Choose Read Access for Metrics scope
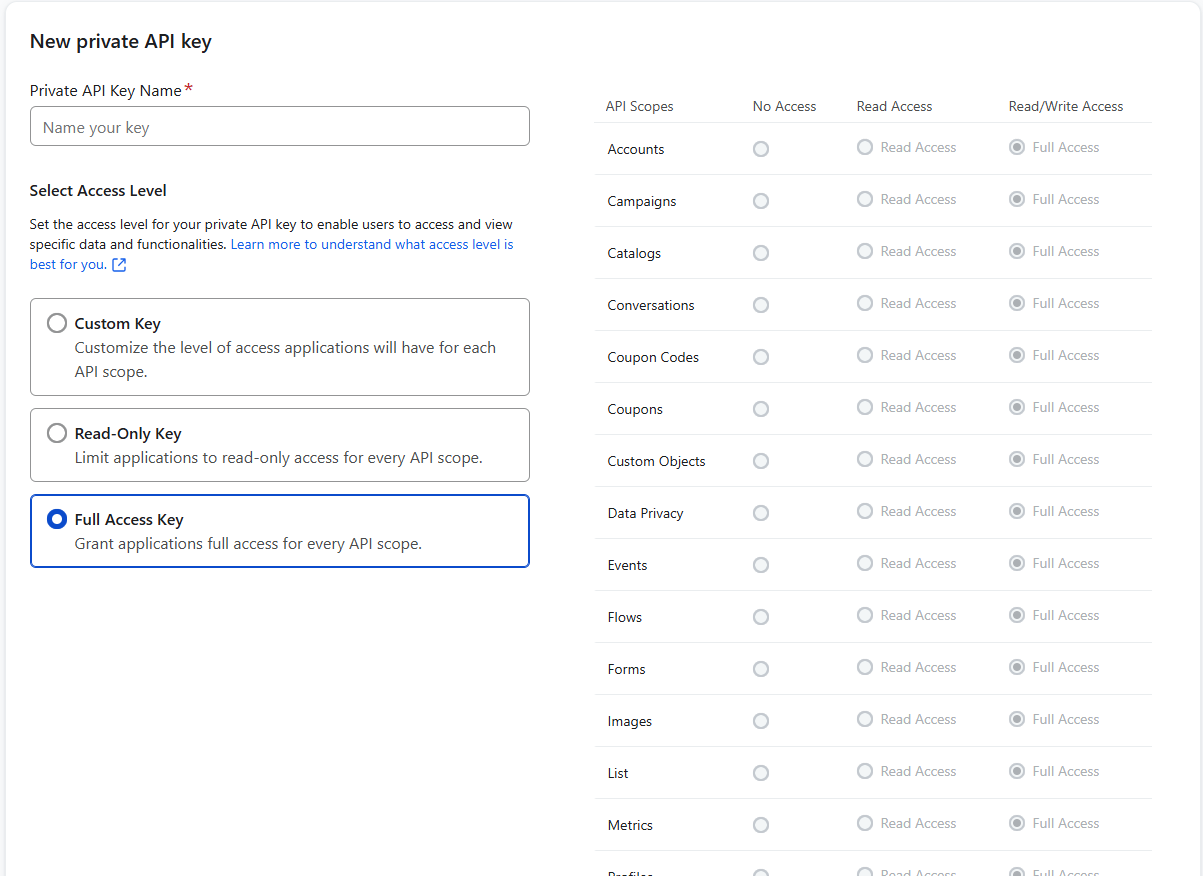Viewport: 1203px width, 876px height. [x=865, y=823]
